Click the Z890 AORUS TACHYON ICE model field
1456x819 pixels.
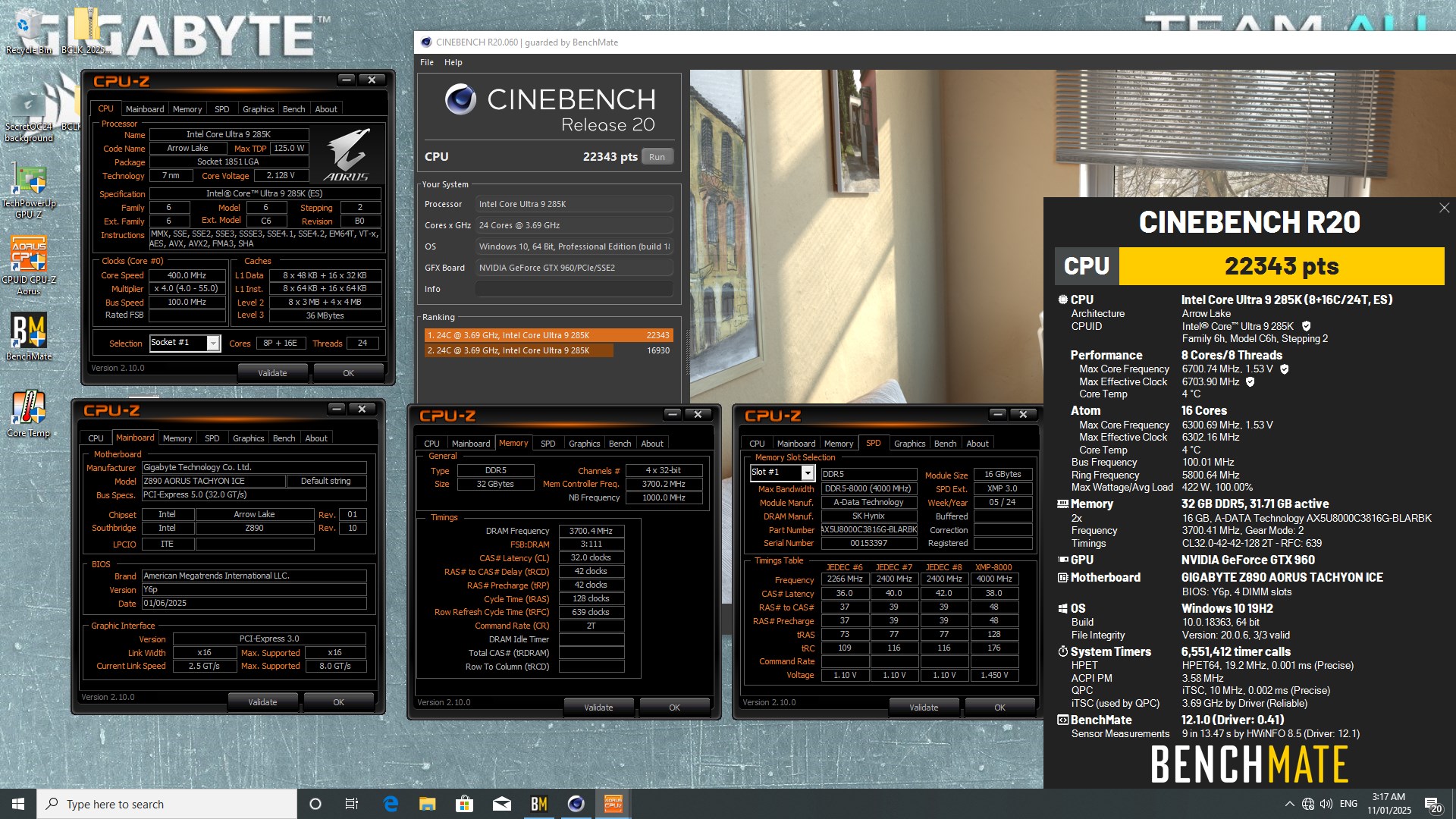pyautogui.click(x=213, y=481)
